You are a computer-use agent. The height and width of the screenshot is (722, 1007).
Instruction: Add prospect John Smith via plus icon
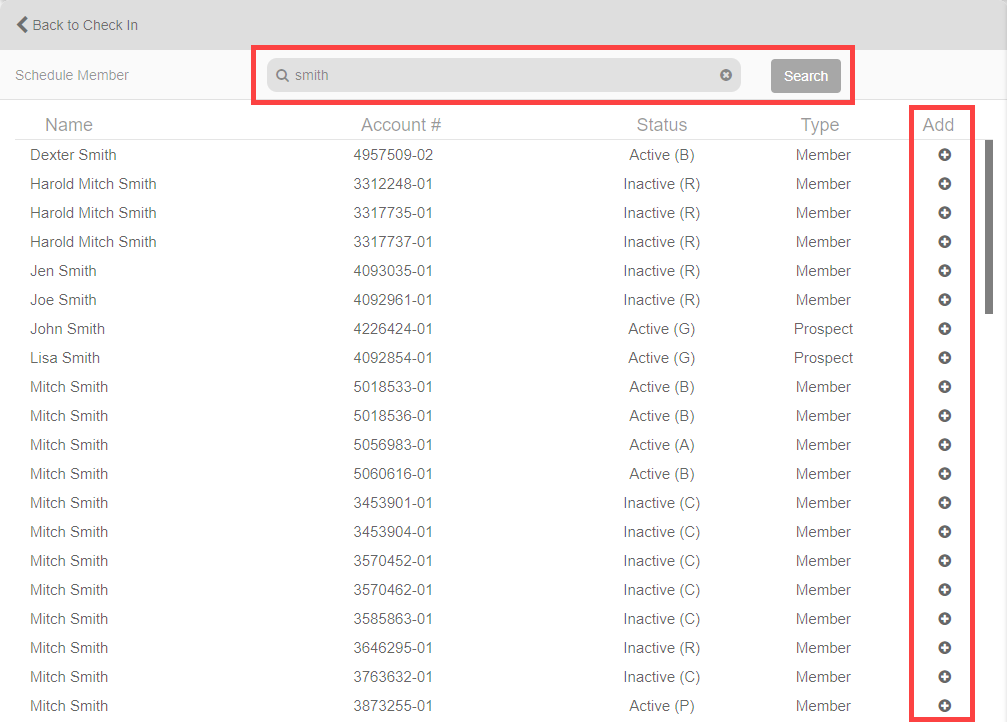[944, 329]
